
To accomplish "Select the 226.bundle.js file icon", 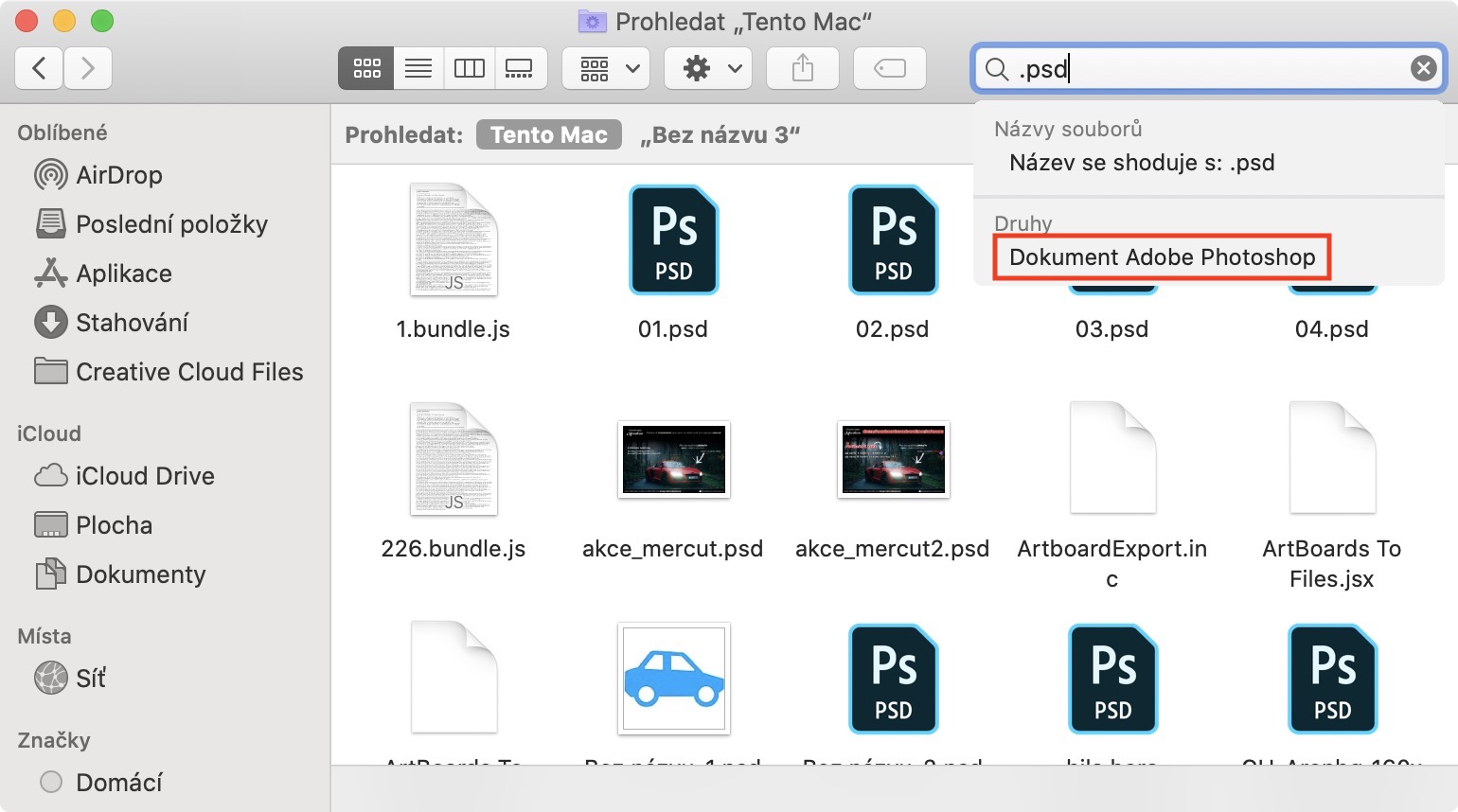I will 453,459.
